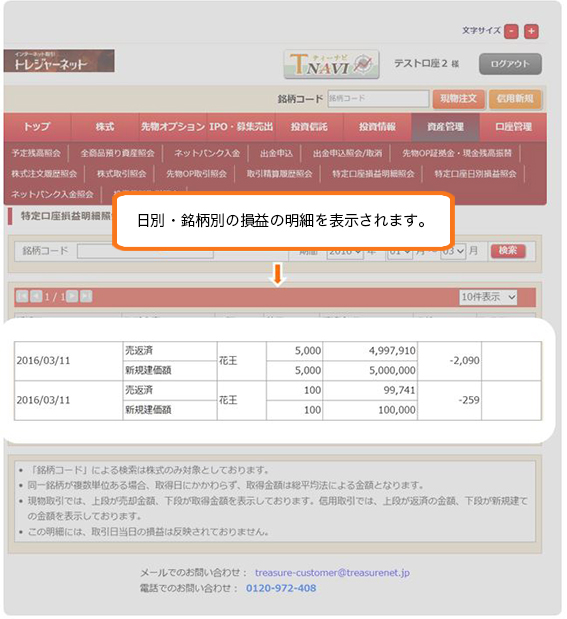Focus the top 銘柄コード input field
This screenshot has height=619, width=567.
point(378,98)
